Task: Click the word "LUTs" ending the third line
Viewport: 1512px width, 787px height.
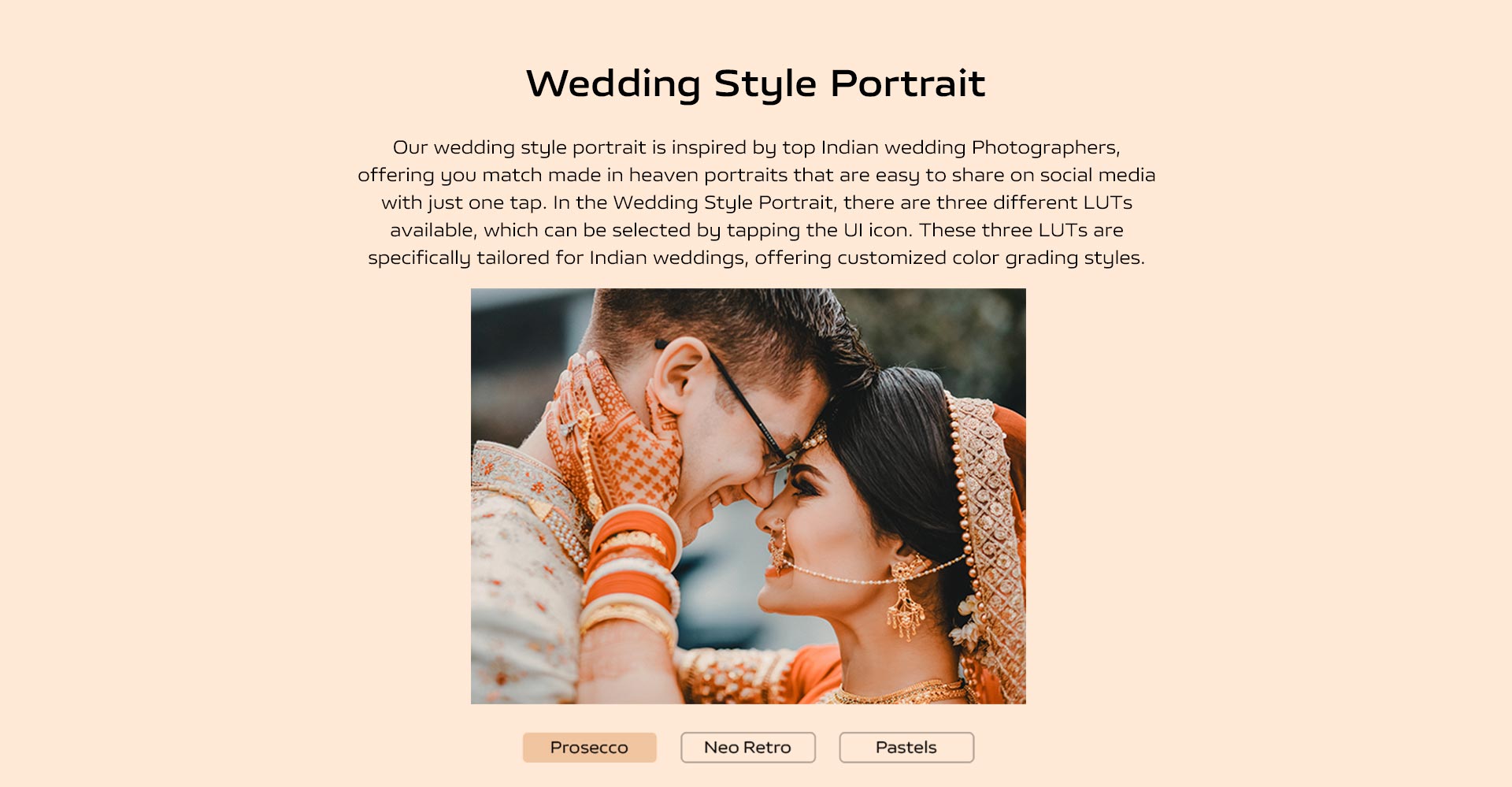Action: (1107, 202)
